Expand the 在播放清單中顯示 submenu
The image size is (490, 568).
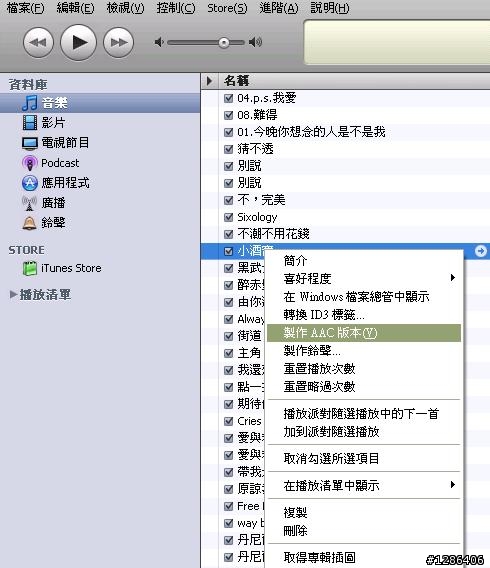click(364, 485)
